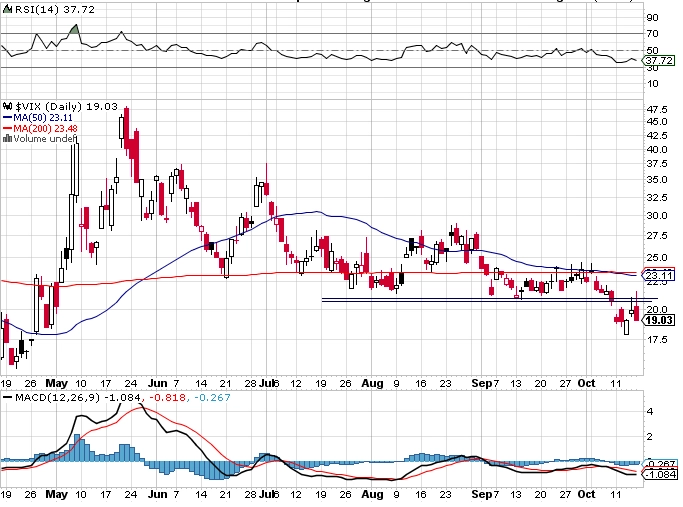Viewport: 683px width, 507px height.
Task: Select the May label on price axis
Action: 56,383
